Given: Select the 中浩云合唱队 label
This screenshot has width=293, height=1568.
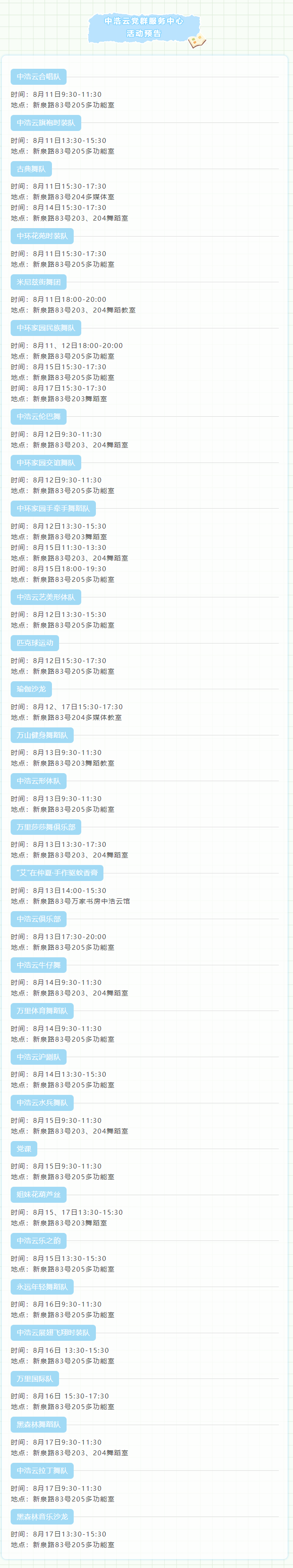Looking at the screenshot, I should coord(38,77).
